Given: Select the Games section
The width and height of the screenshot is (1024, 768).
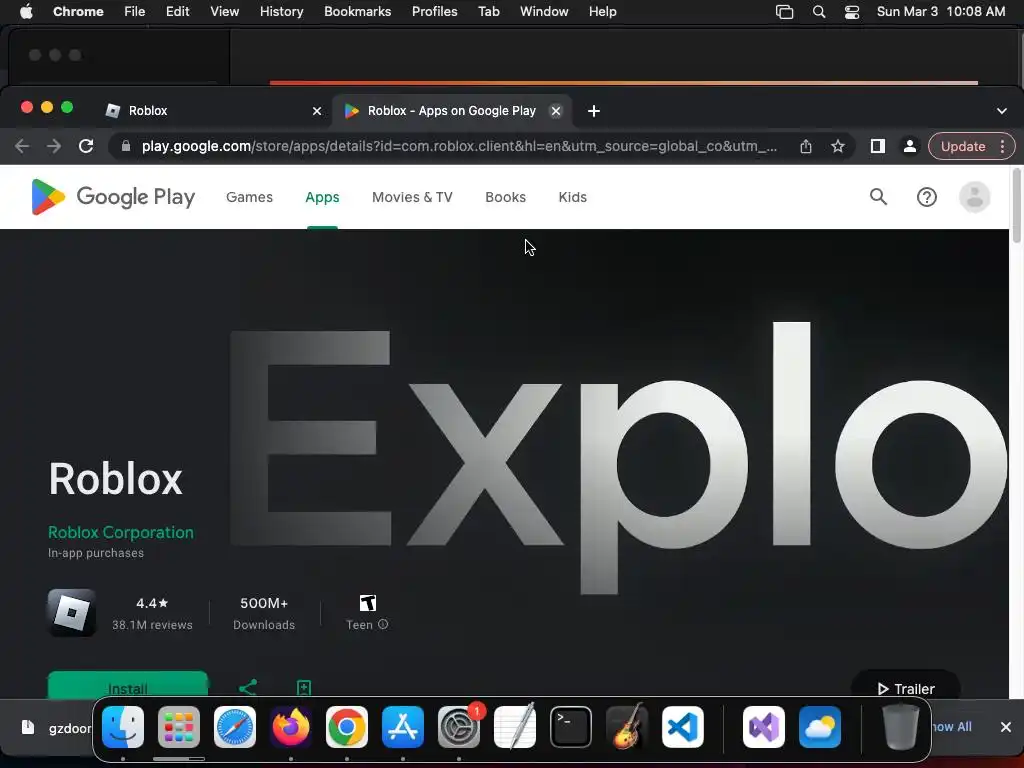Looking at the screenshot, I should pos(249,197).
